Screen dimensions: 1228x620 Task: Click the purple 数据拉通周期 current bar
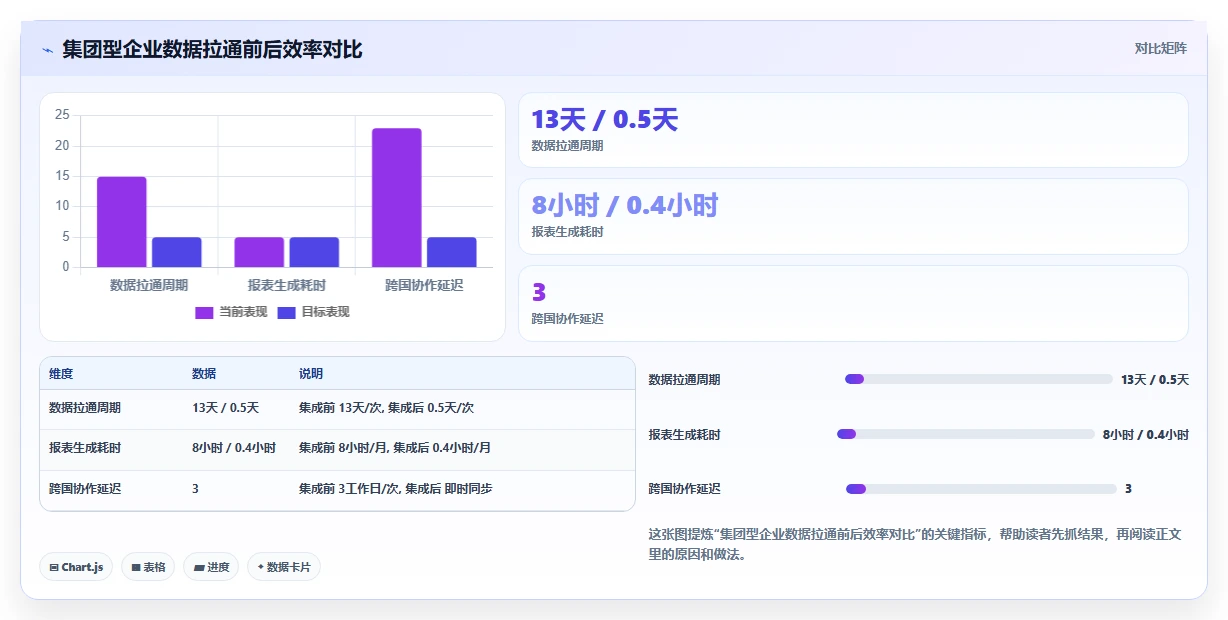(x=122, y=222)
